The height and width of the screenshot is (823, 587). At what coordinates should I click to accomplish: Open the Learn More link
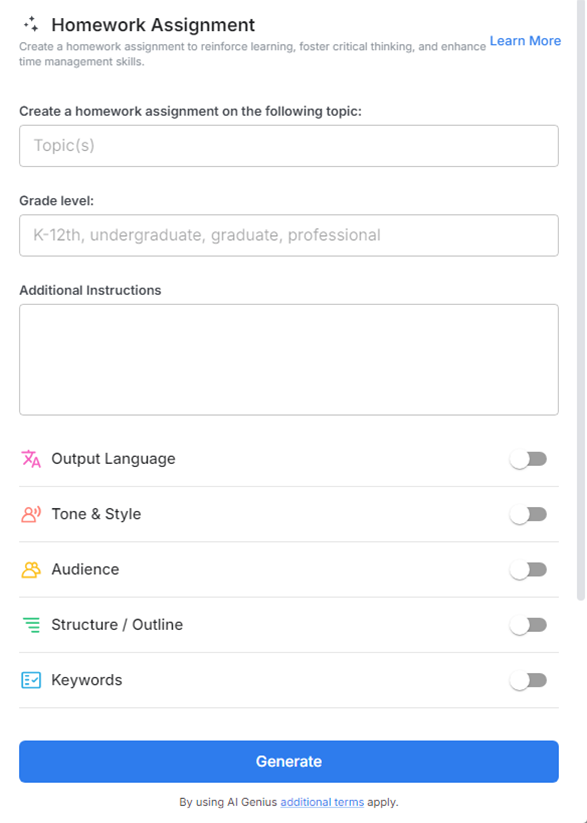click(x=525, y=41)
